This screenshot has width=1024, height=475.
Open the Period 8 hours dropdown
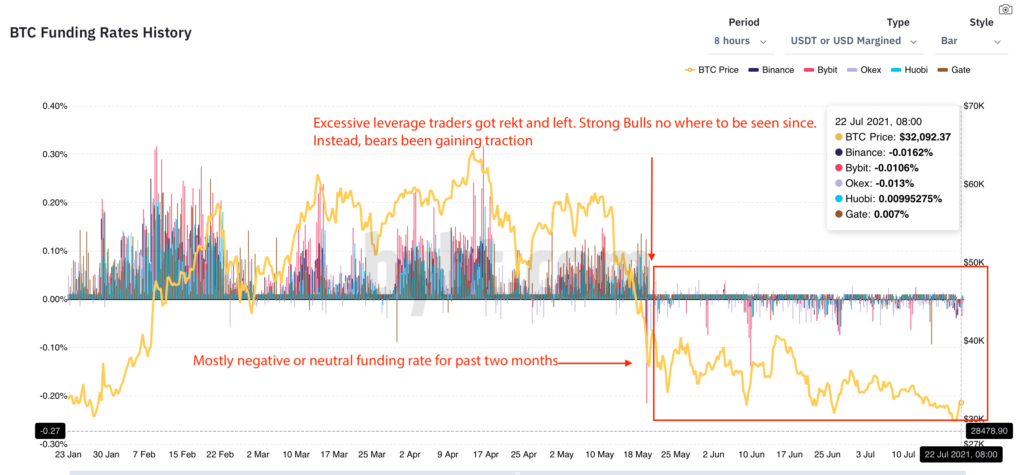[x=741, y=41]
